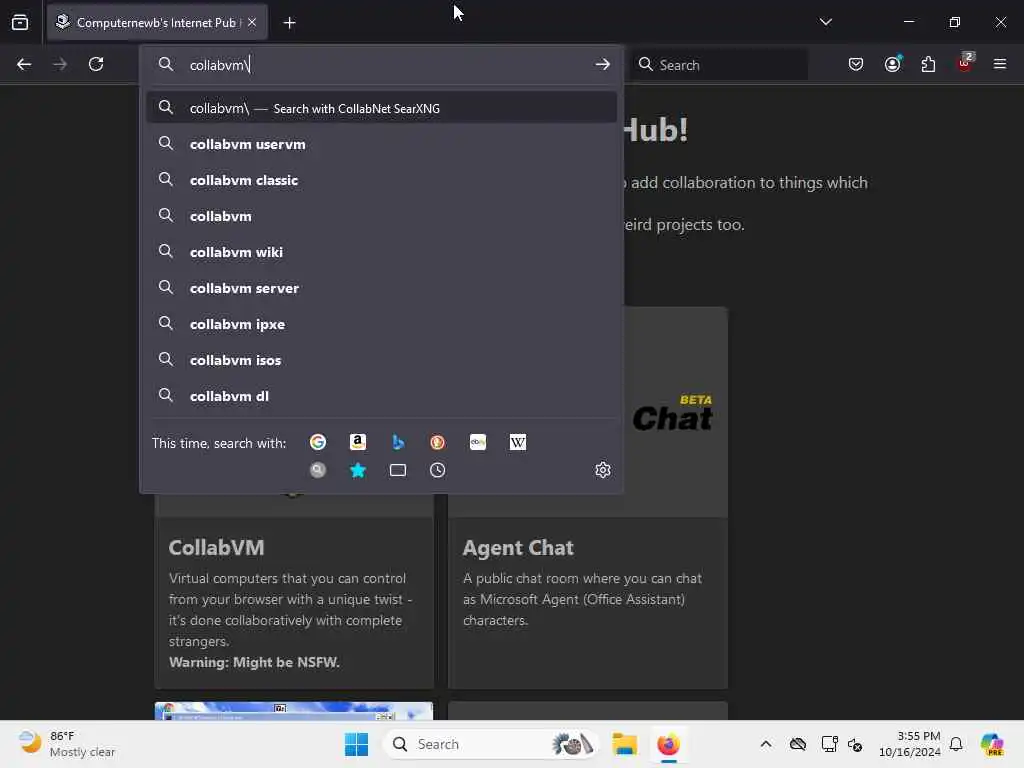Search in History clock icon

(x=438, y=470)
